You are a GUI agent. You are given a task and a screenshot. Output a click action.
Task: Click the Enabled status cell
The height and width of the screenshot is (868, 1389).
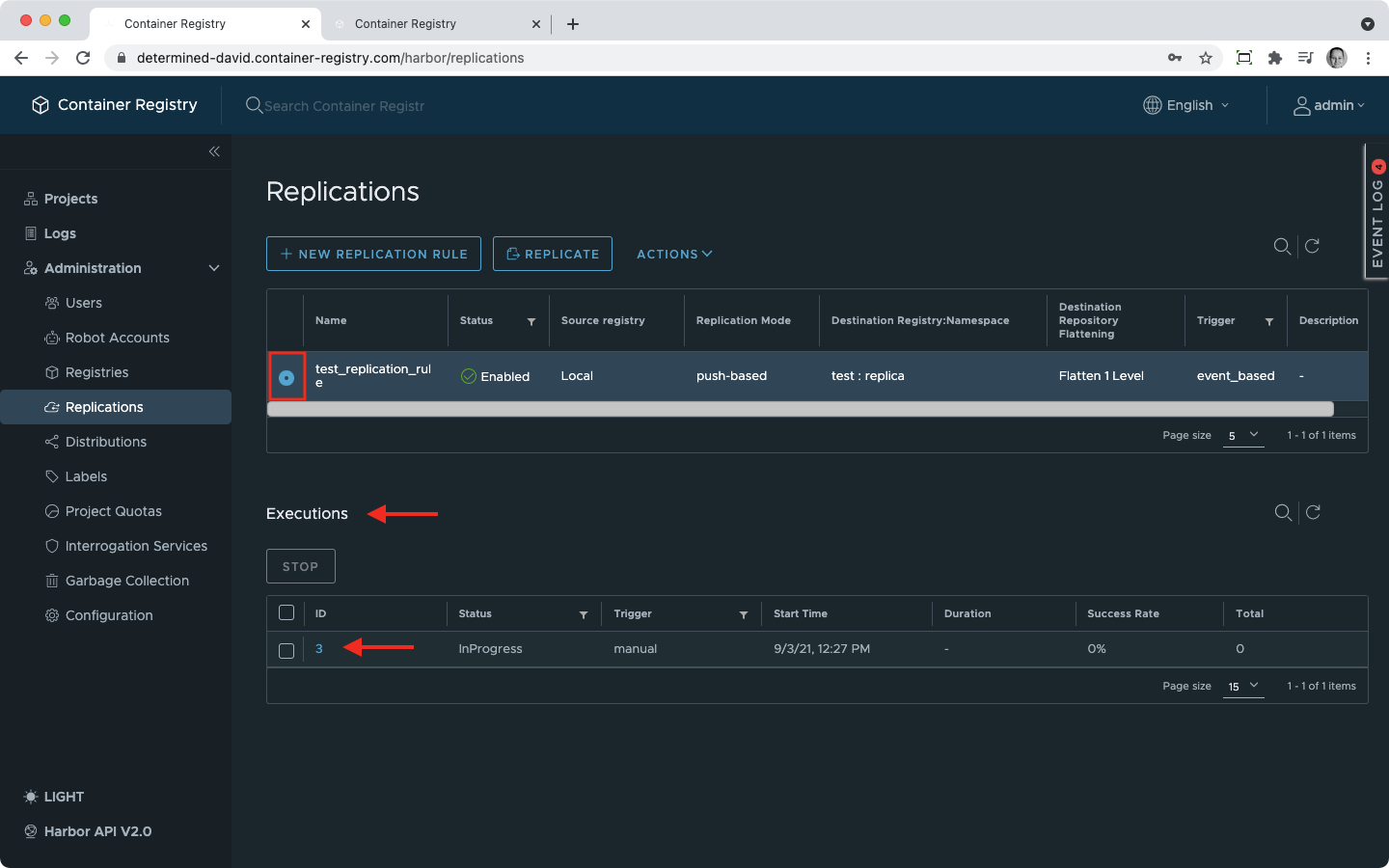point(495,376)
